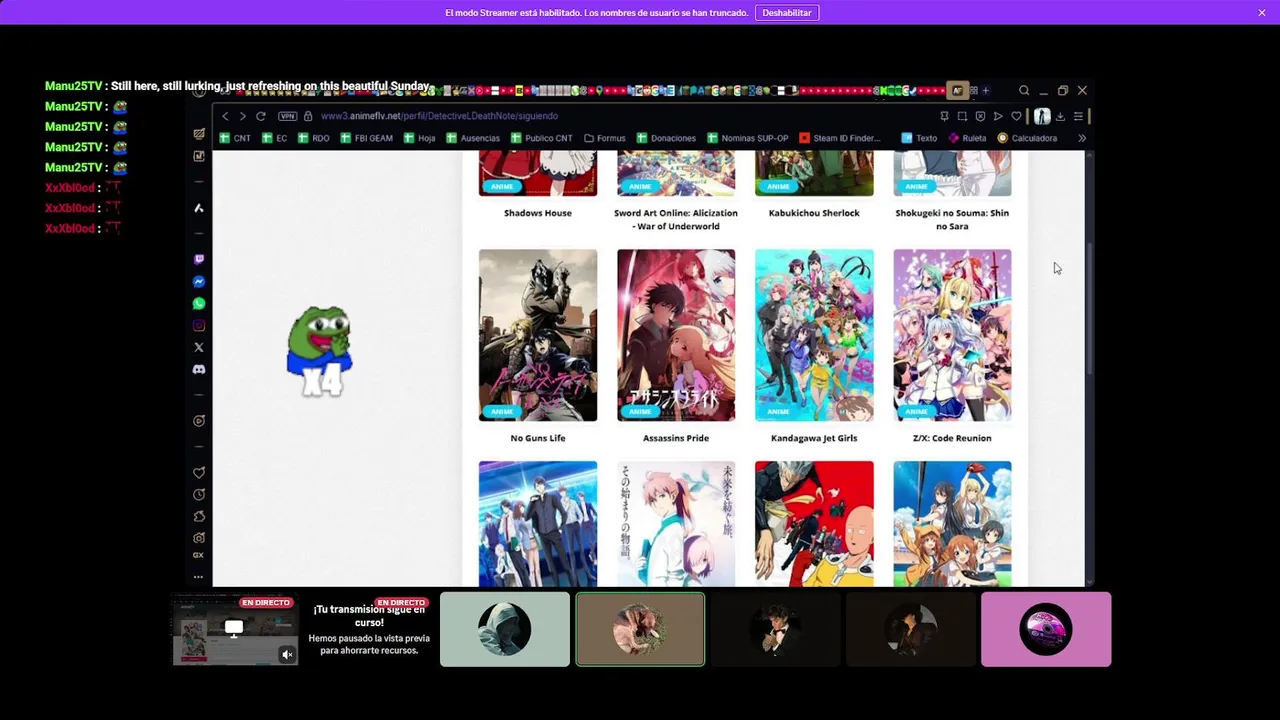
Task: Click Sword Art Online: Alicization title
Action: (x=676, y=219)
